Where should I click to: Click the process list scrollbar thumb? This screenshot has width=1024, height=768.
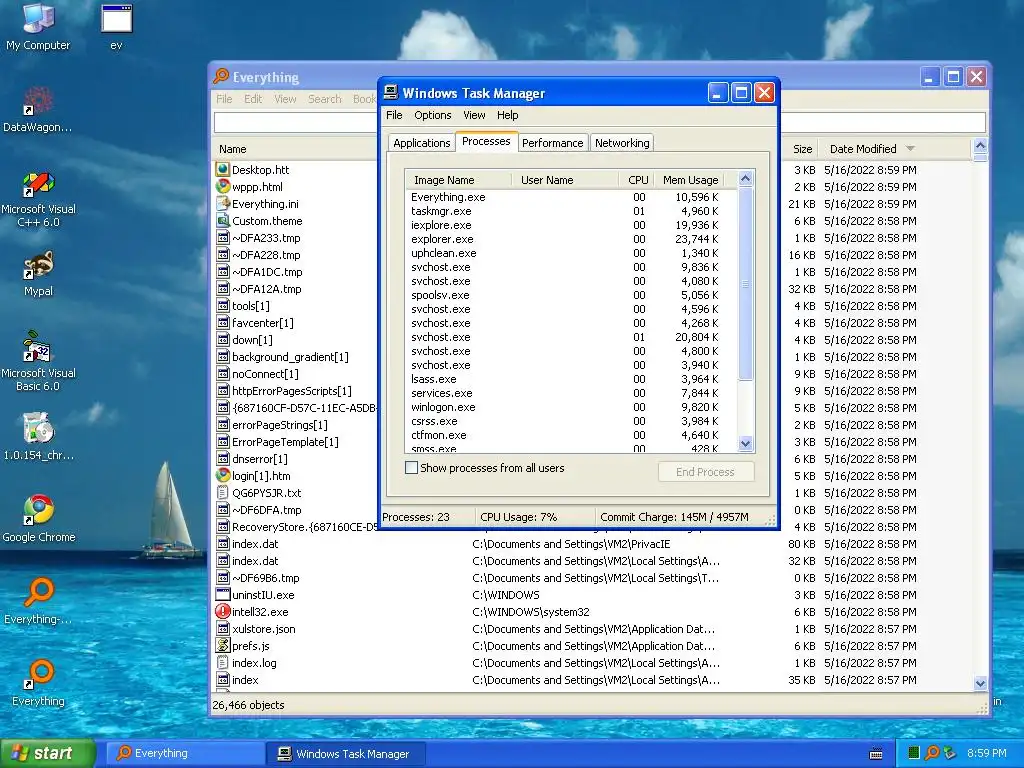(x=746, y=283)
